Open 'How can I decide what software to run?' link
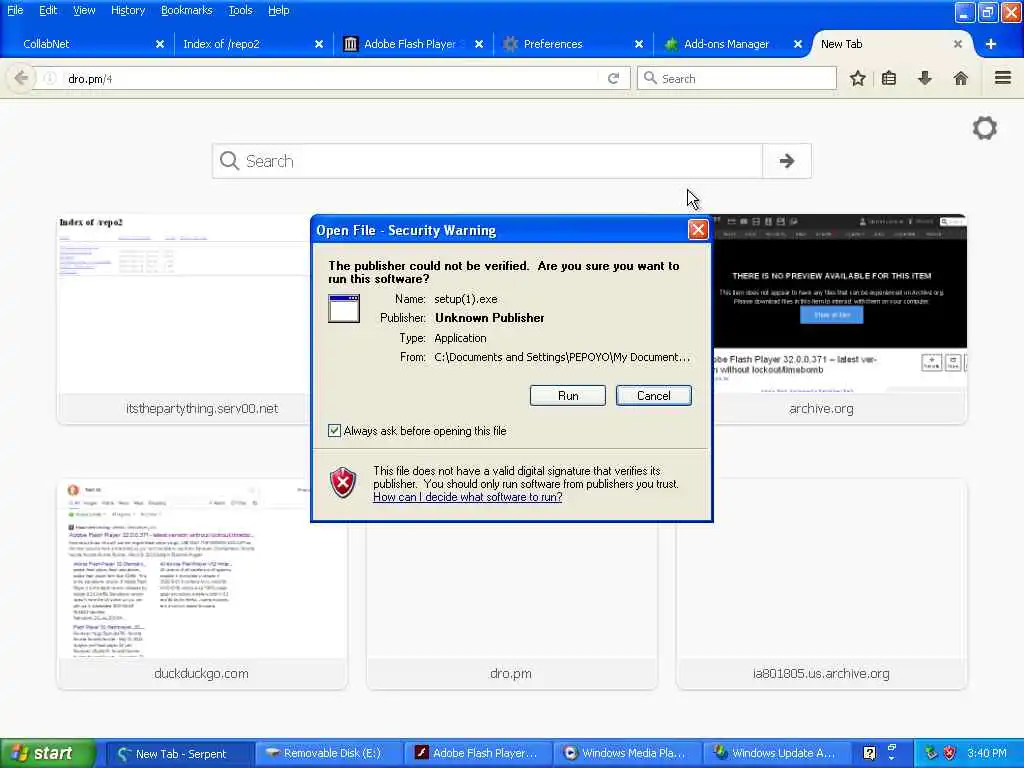The image size is (1024, 768). pos(468,497)
